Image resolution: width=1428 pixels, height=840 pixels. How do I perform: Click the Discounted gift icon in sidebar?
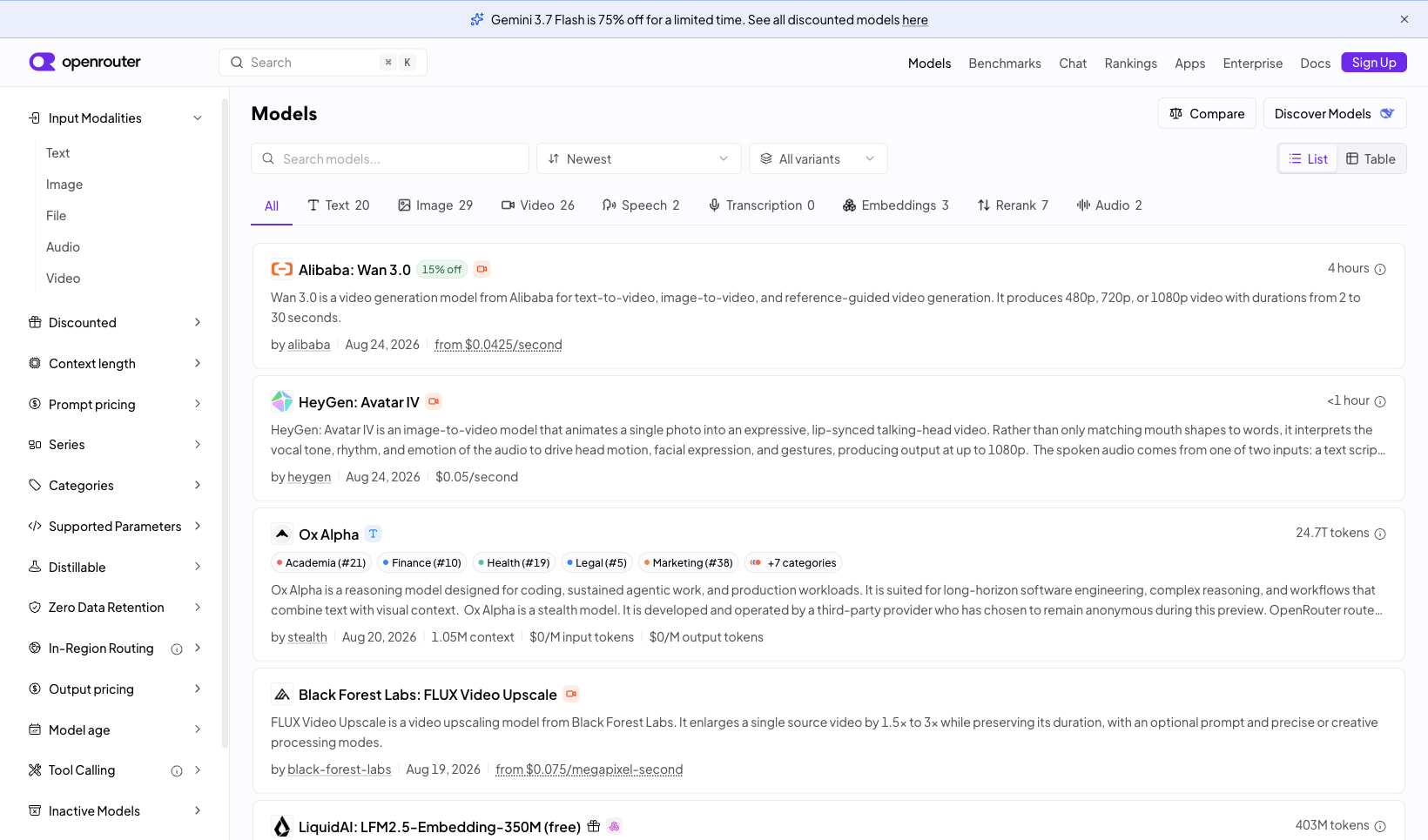(35, 322)
